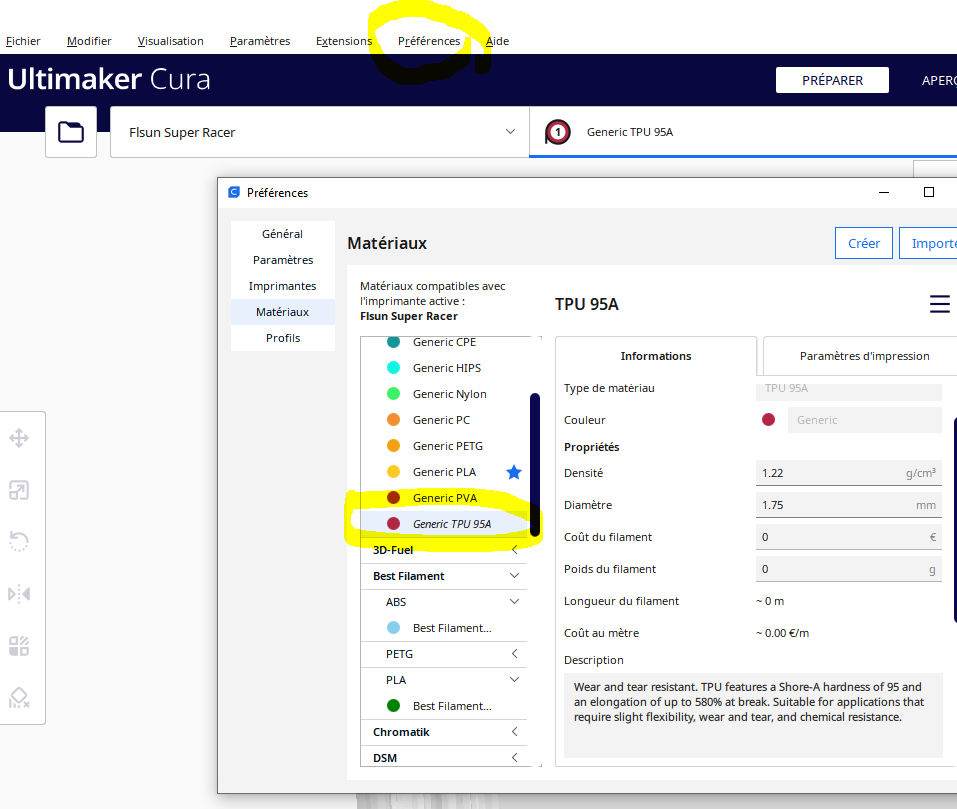Go to Paramètres preferences page

coord(283,260)
